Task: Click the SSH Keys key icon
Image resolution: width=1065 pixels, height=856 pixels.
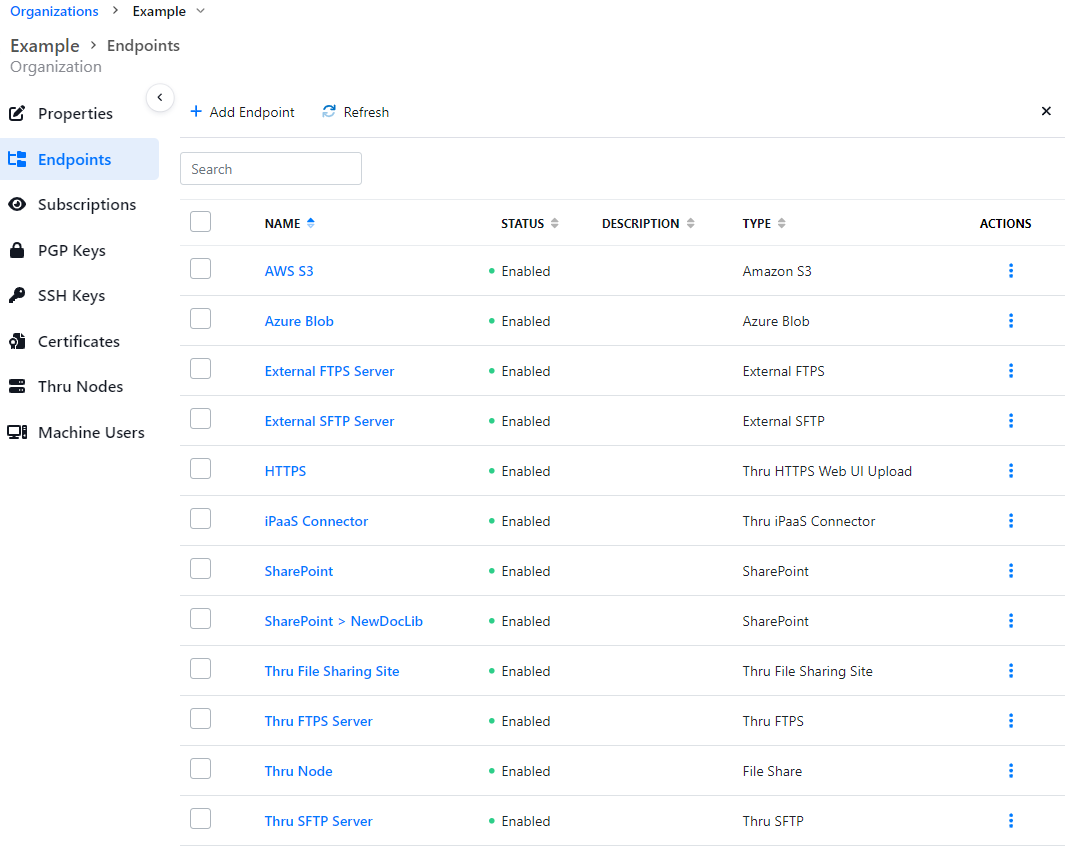Action: pos(17,296)
